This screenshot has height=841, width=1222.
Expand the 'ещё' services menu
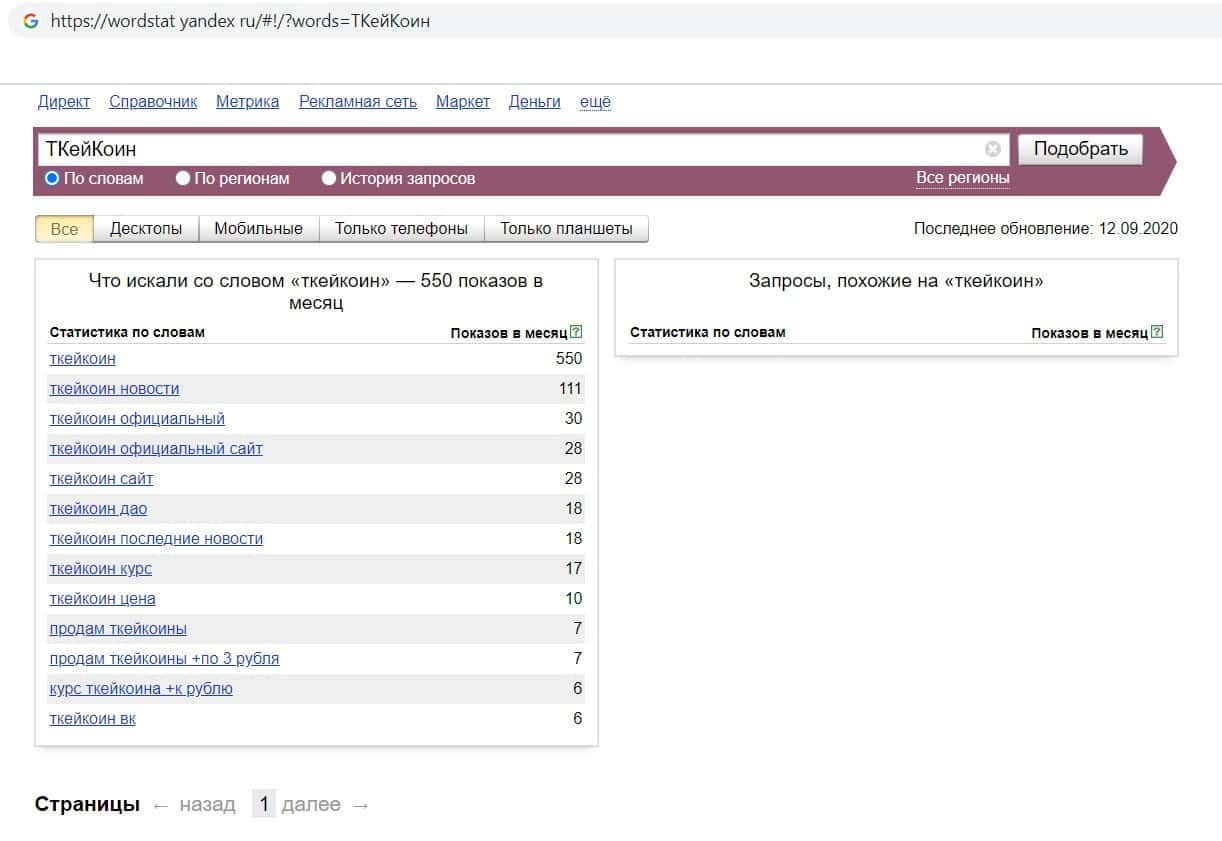595,101
